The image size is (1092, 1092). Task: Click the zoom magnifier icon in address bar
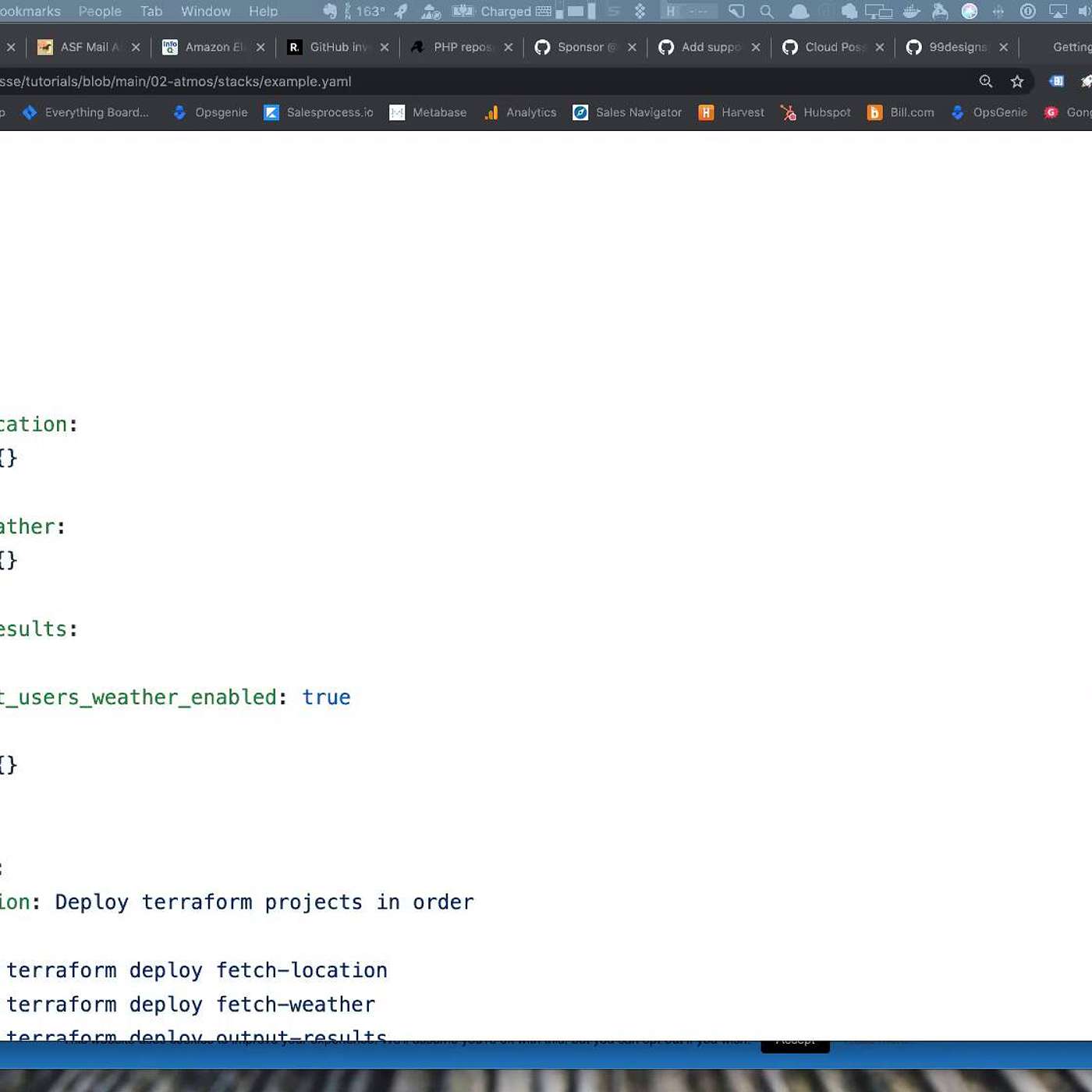click(x=986, y=81)
